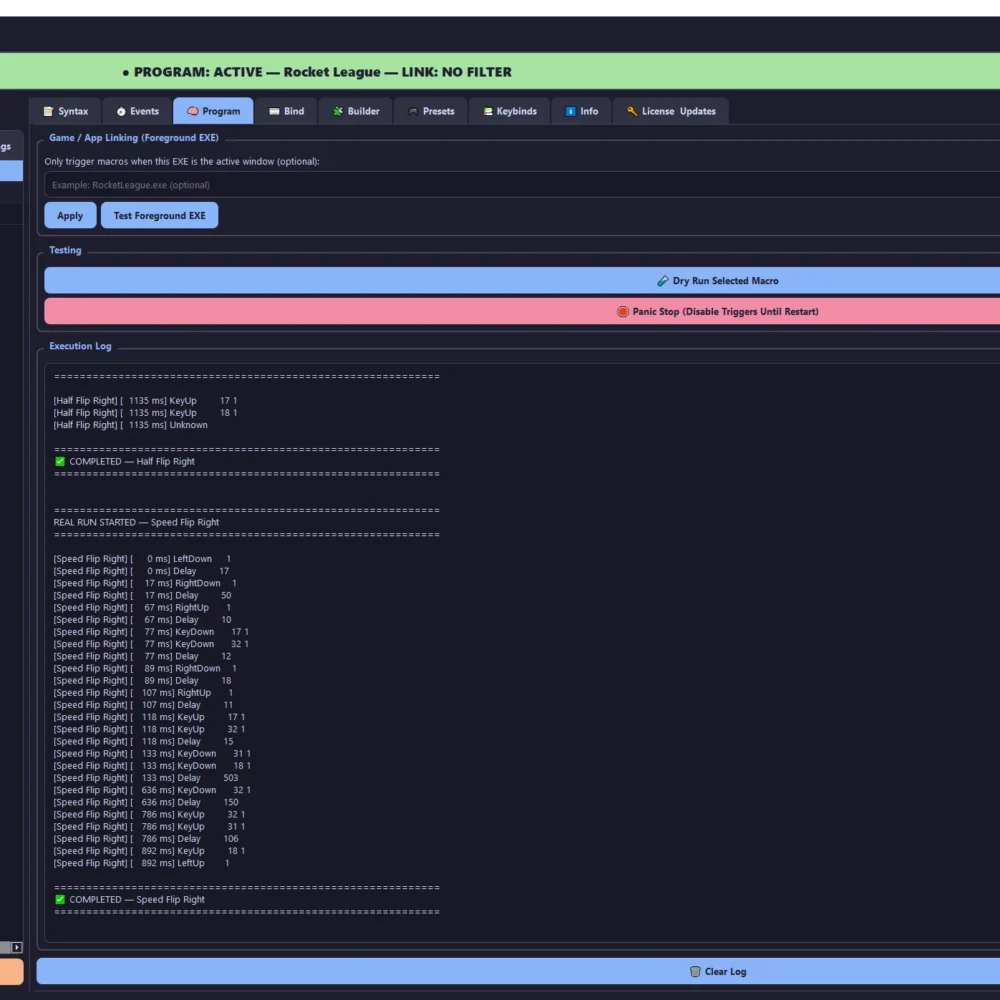This screenshot has width=1000, height=1000.
Task: Click the Events tab clock icon
Action: click(121, 111)
